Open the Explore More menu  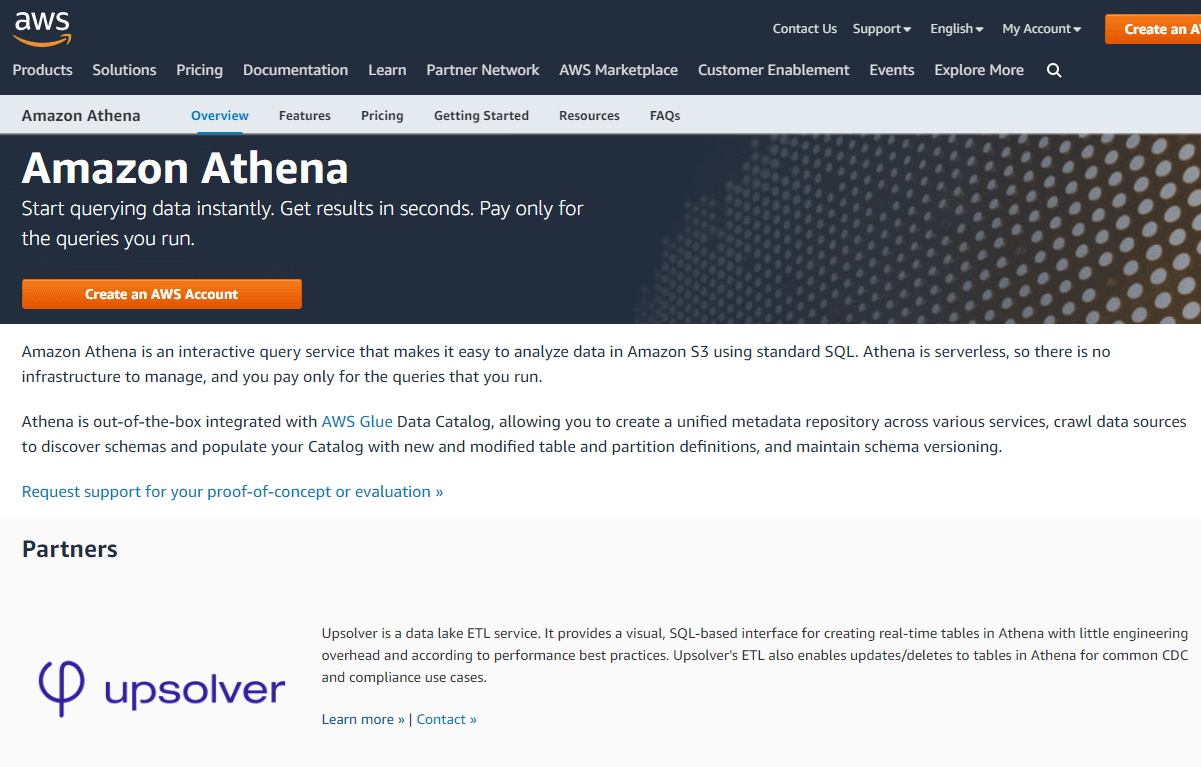pyautogui.click(x=979, y=70)
